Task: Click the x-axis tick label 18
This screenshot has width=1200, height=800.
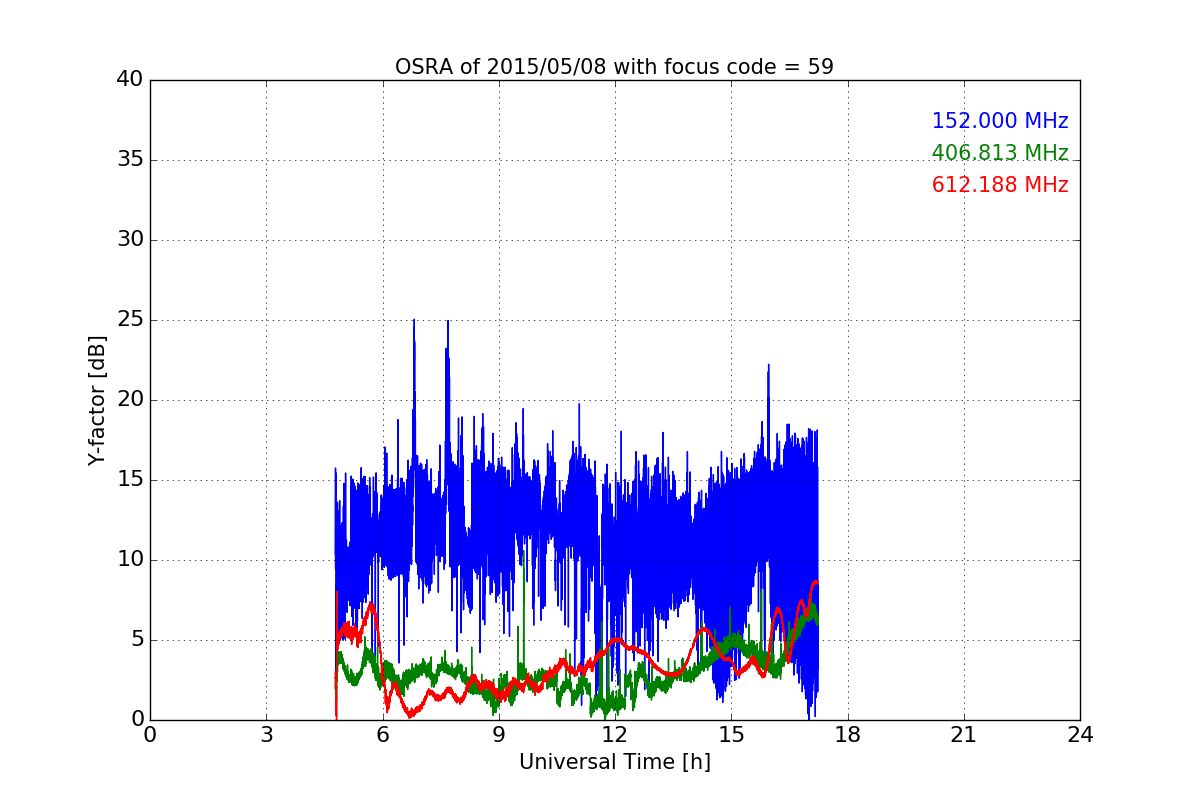Action: coord(848,735)
